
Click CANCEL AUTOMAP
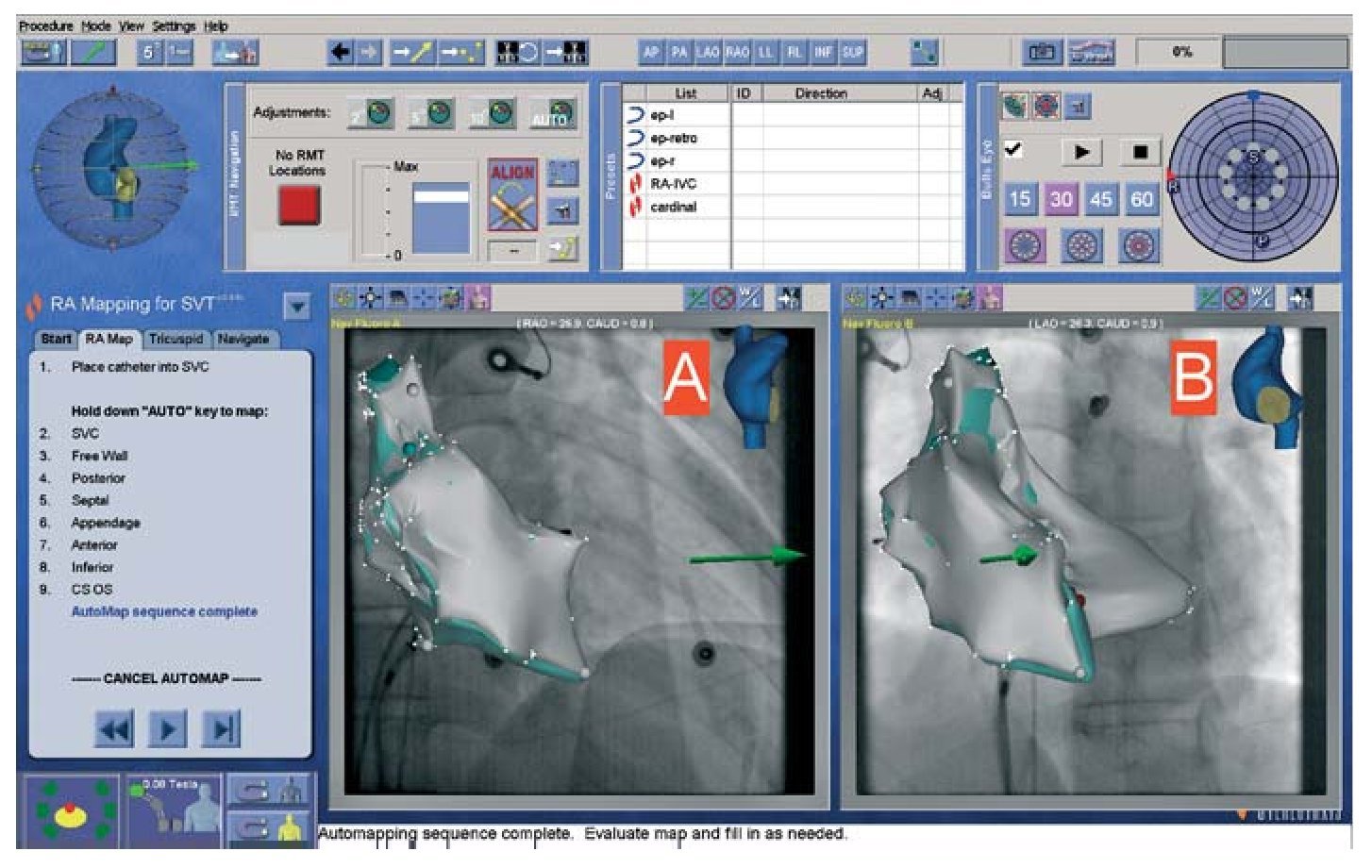166,678
